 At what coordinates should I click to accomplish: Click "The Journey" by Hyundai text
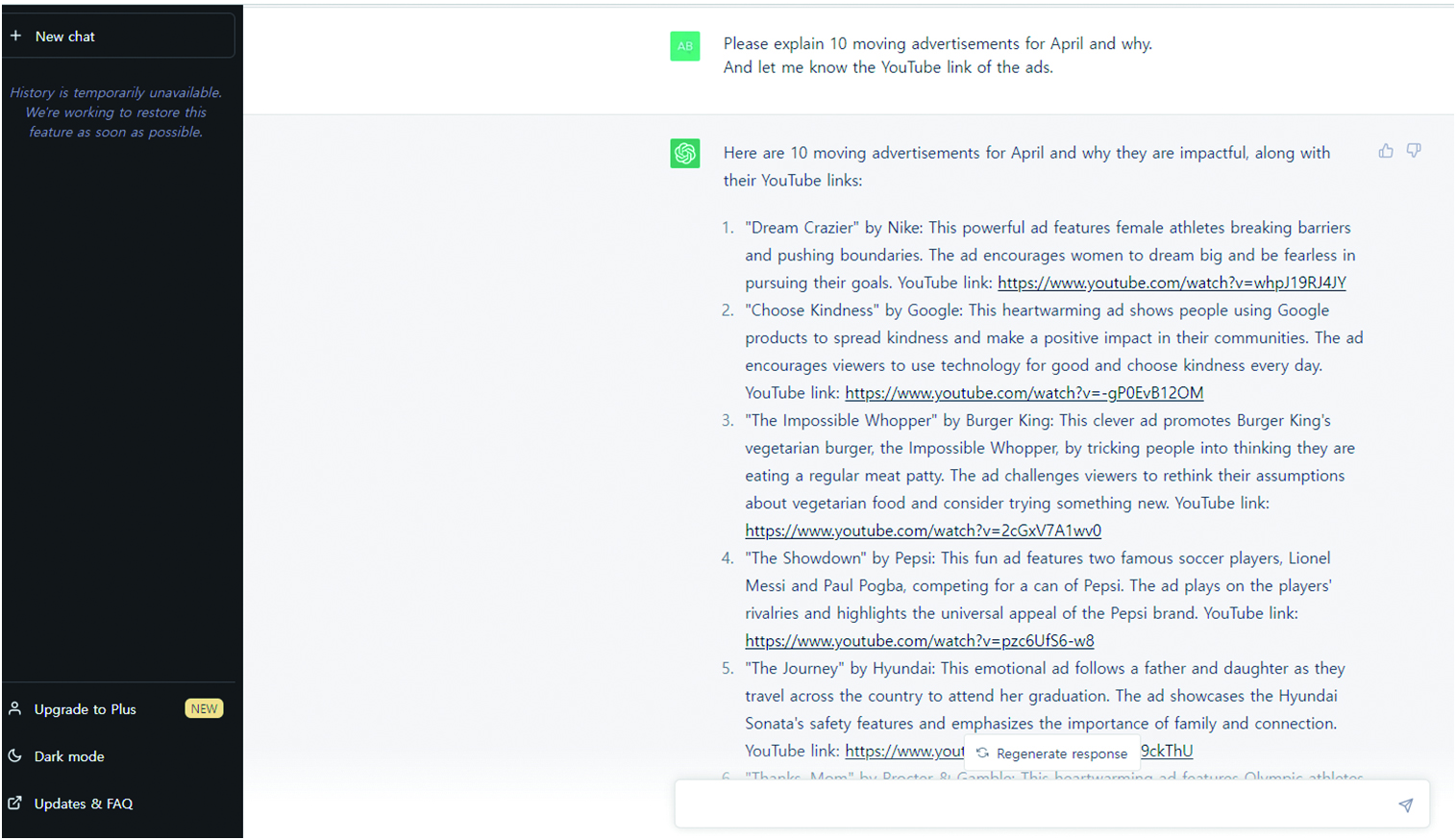(838, 669)
